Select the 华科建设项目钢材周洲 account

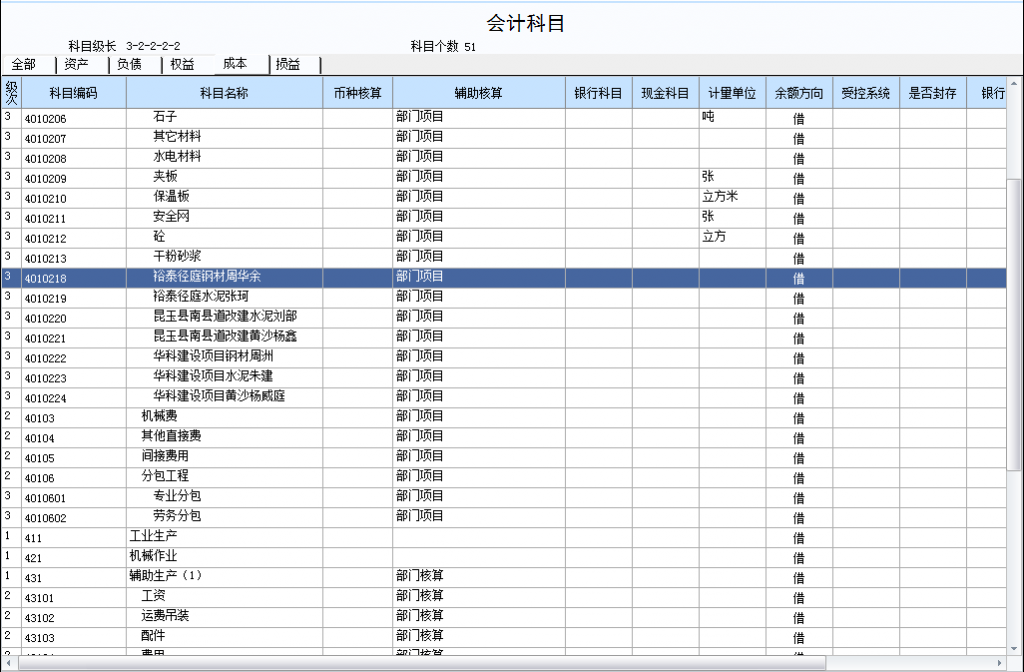pyautogui.click(x=213, y=357)
